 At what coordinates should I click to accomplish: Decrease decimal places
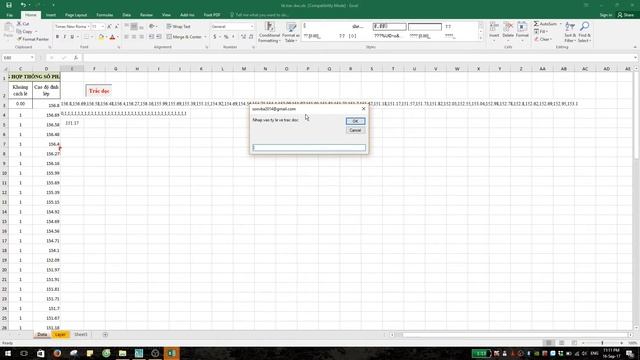coord(251,37)
